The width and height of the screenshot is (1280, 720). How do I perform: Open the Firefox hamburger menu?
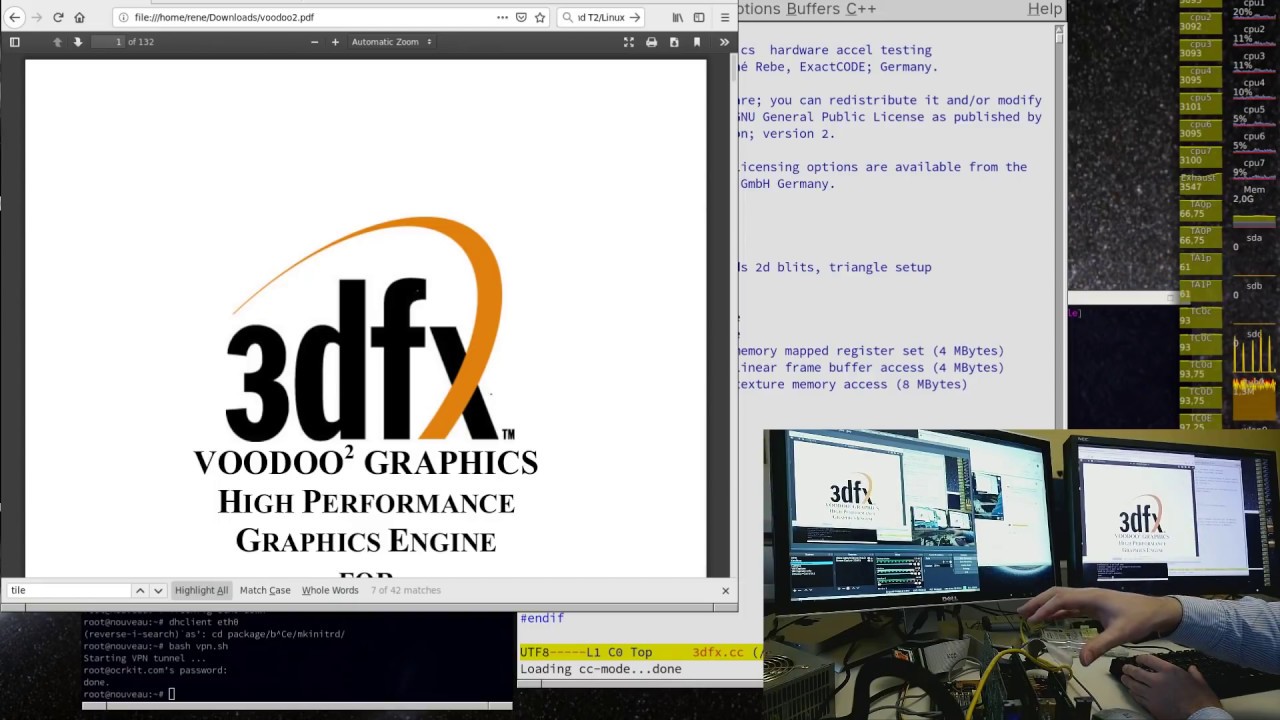click(x=725, y=17)
